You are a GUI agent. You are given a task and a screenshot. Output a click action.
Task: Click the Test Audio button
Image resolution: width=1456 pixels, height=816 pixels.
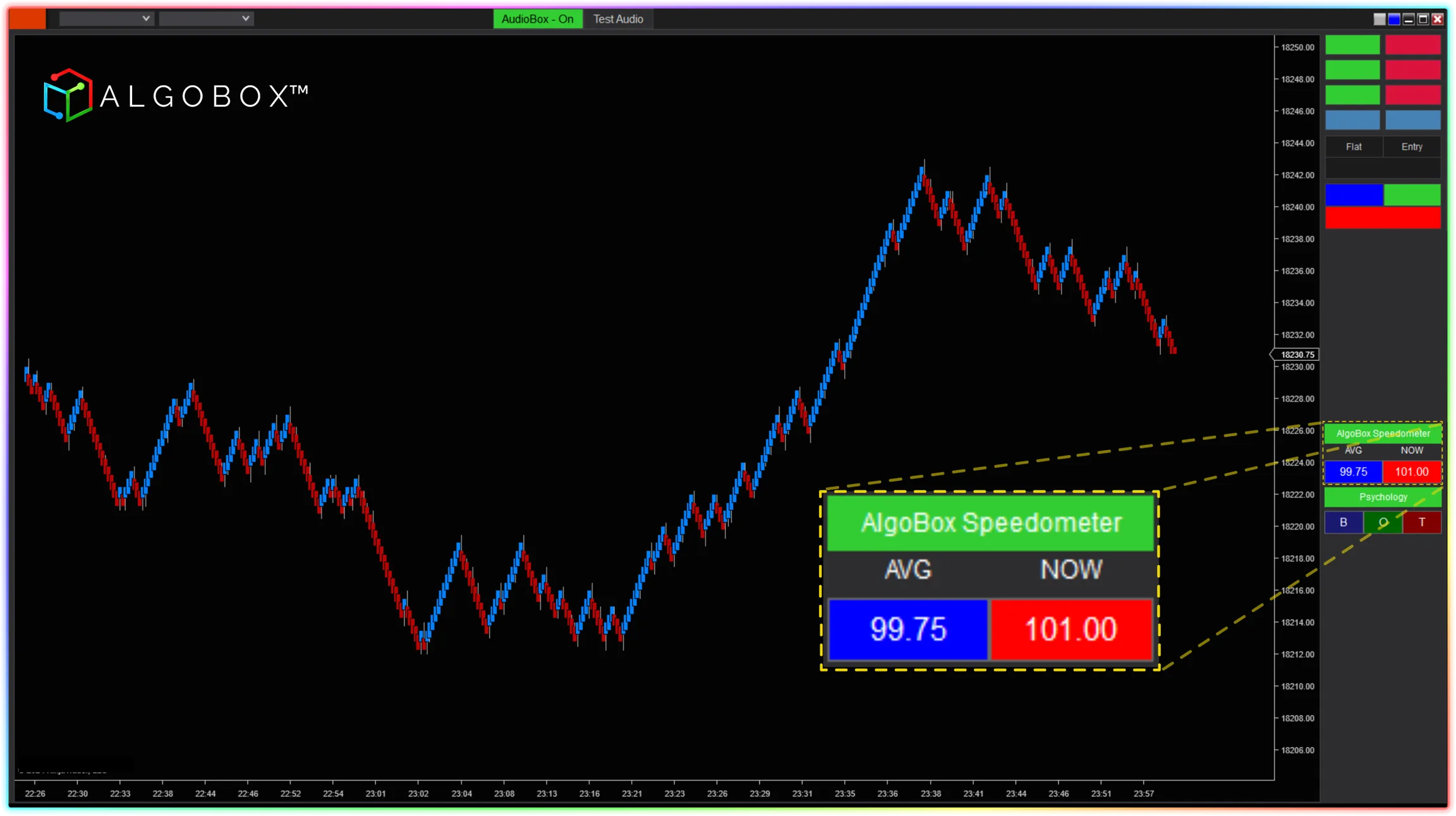tap(617, 19)
